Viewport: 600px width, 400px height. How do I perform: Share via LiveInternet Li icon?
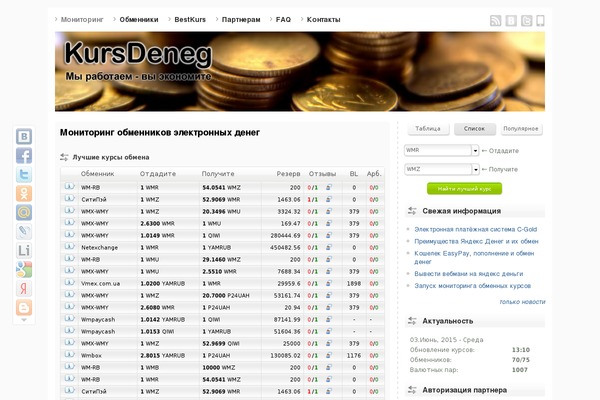pyautogui.click(x=24, y=250)
